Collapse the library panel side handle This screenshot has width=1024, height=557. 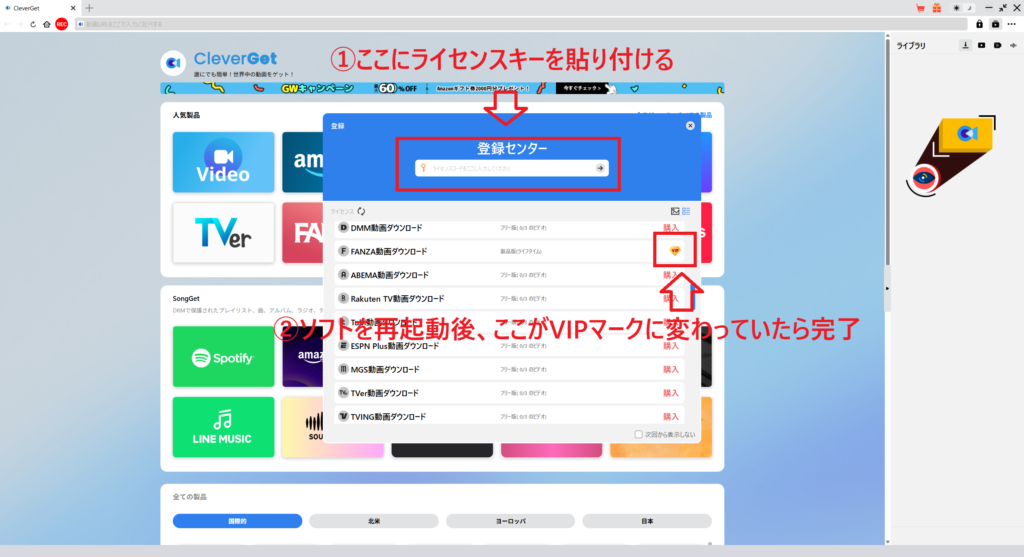(887, 288)
